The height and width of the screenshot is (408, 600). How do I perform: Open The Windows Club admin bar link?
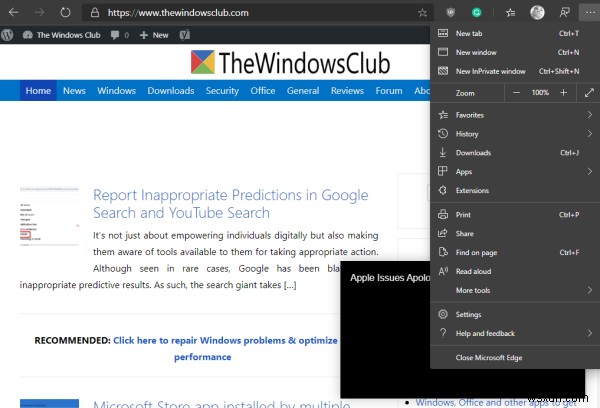(62, 35)
